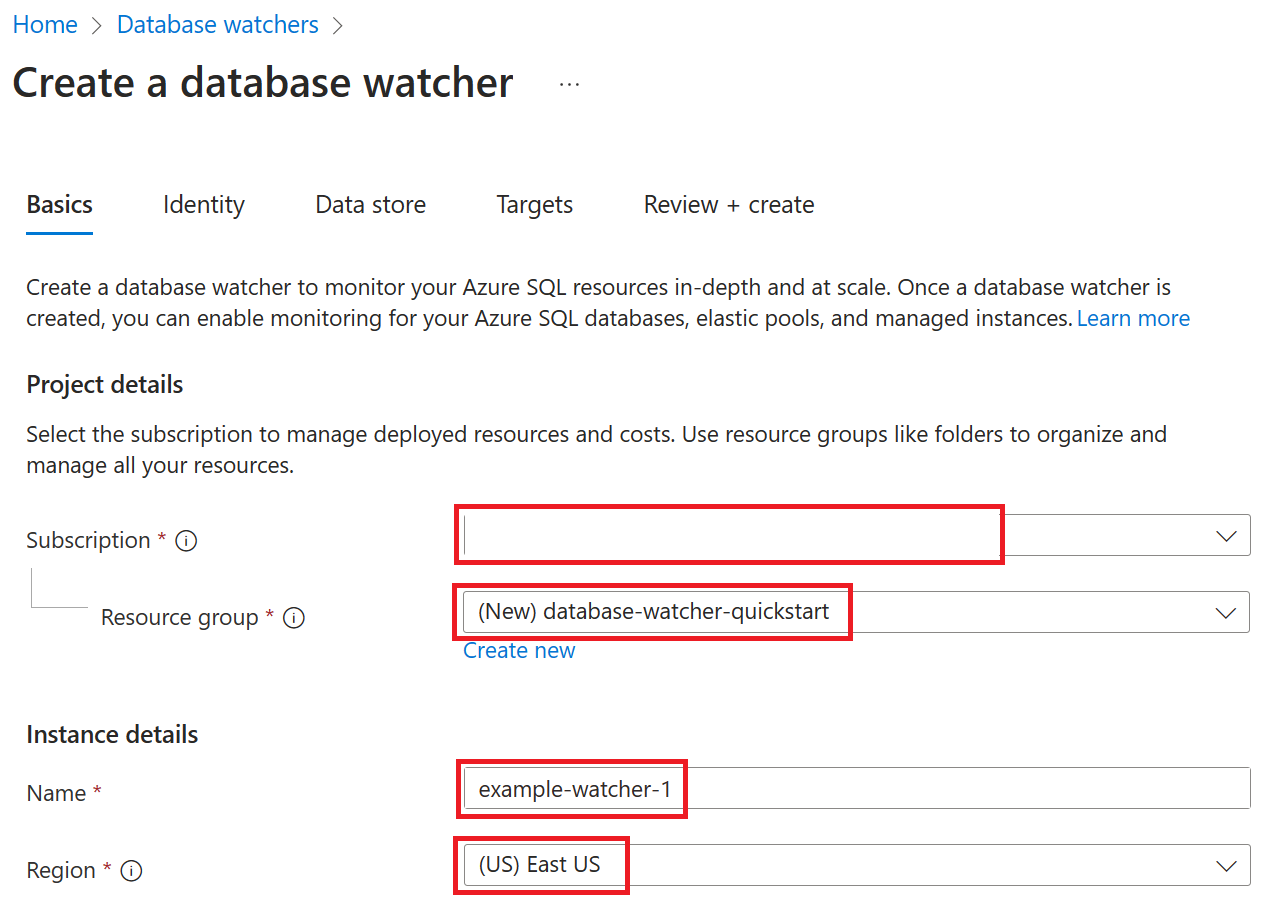1270x902 pixels.
Task: Open Database watchers from the breadcrumb
Action: [217, 24]
